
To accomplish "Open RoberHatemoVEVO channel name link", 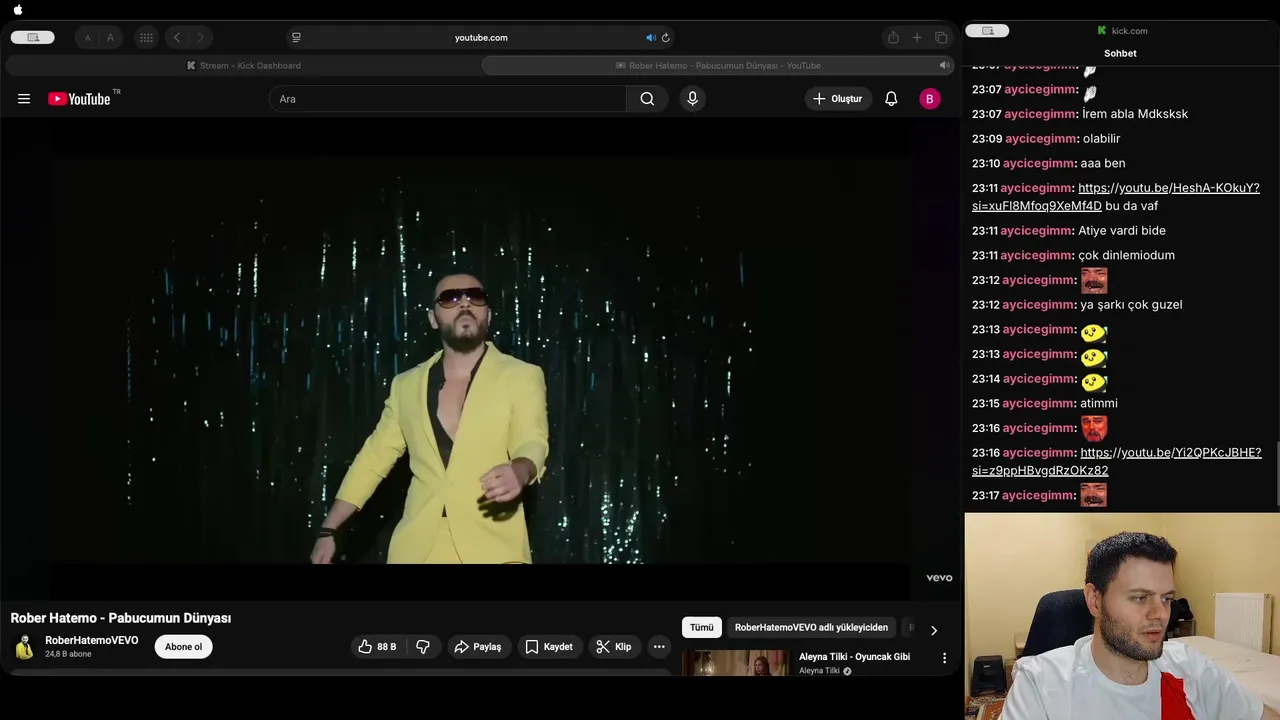I will point(92,640).
